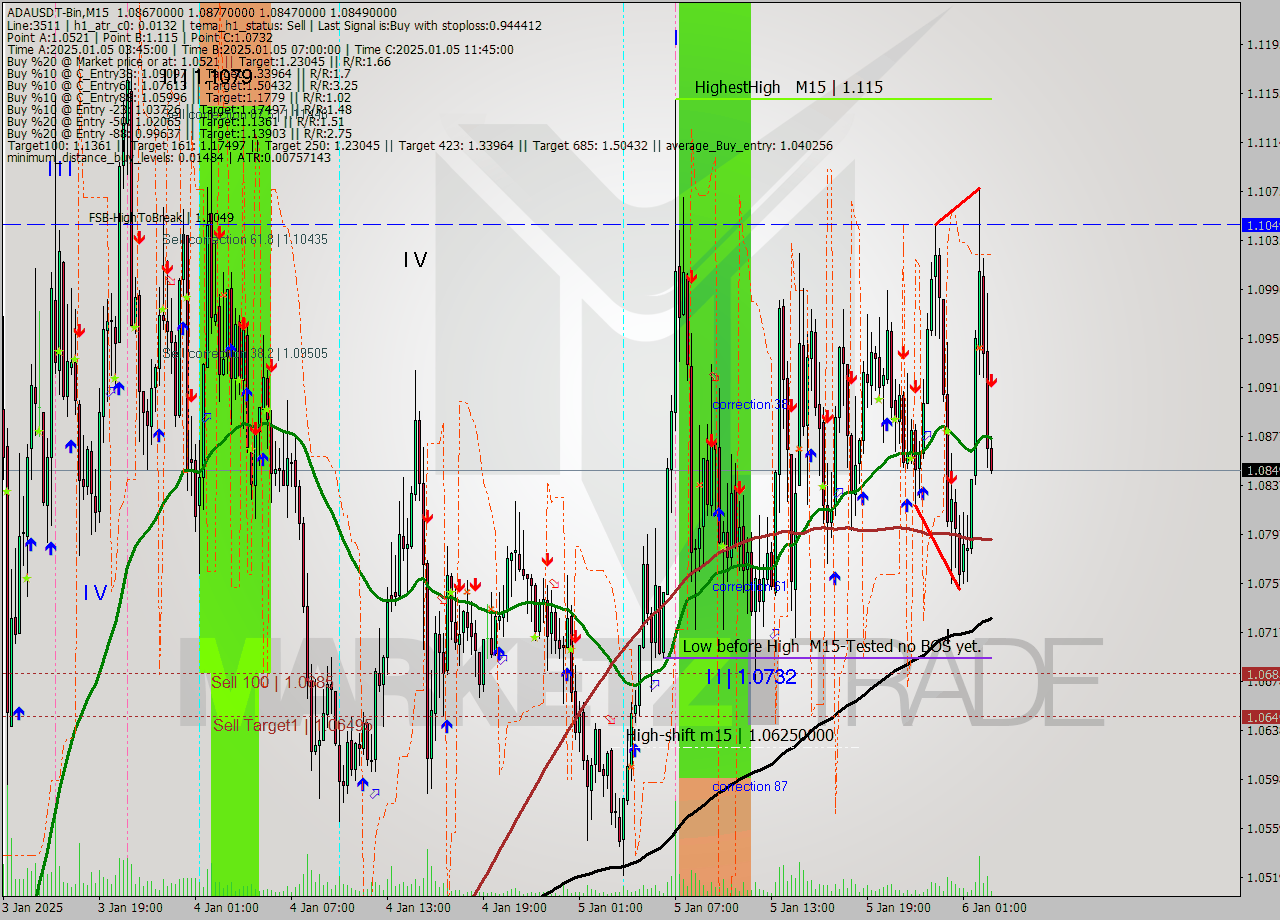Screen dimensions: 1280x920
Task: Click the 'Buy %20 @ Entry -50: 1.02065' line
Action: tap(175, 121)
